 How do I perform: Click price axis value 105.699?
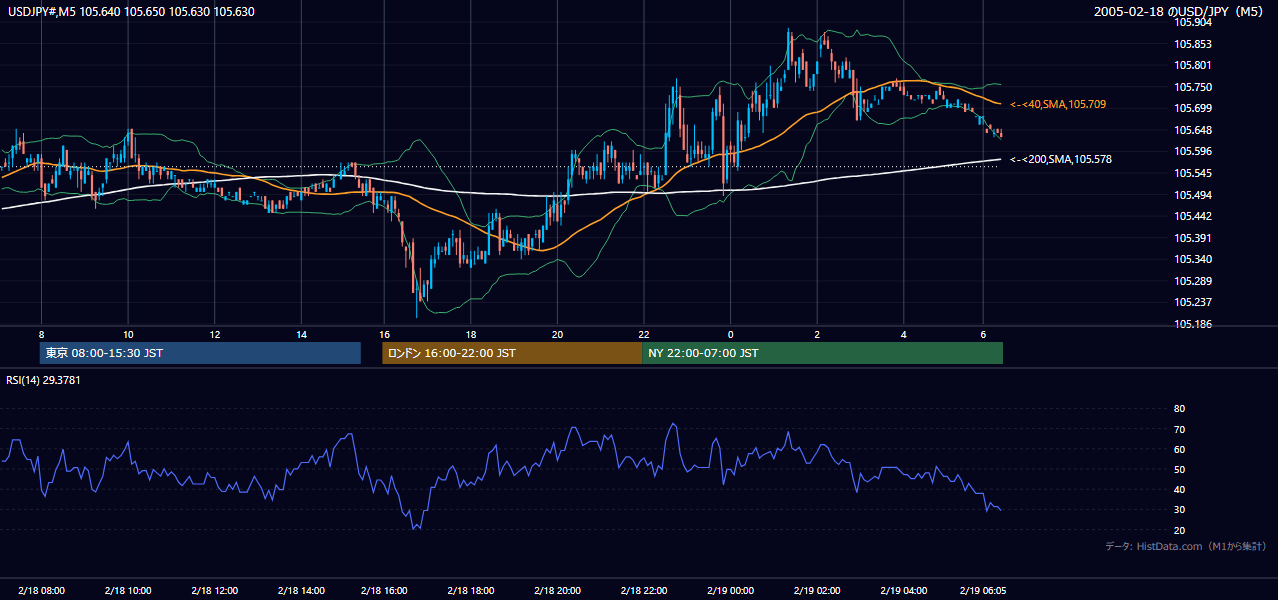1192,108
